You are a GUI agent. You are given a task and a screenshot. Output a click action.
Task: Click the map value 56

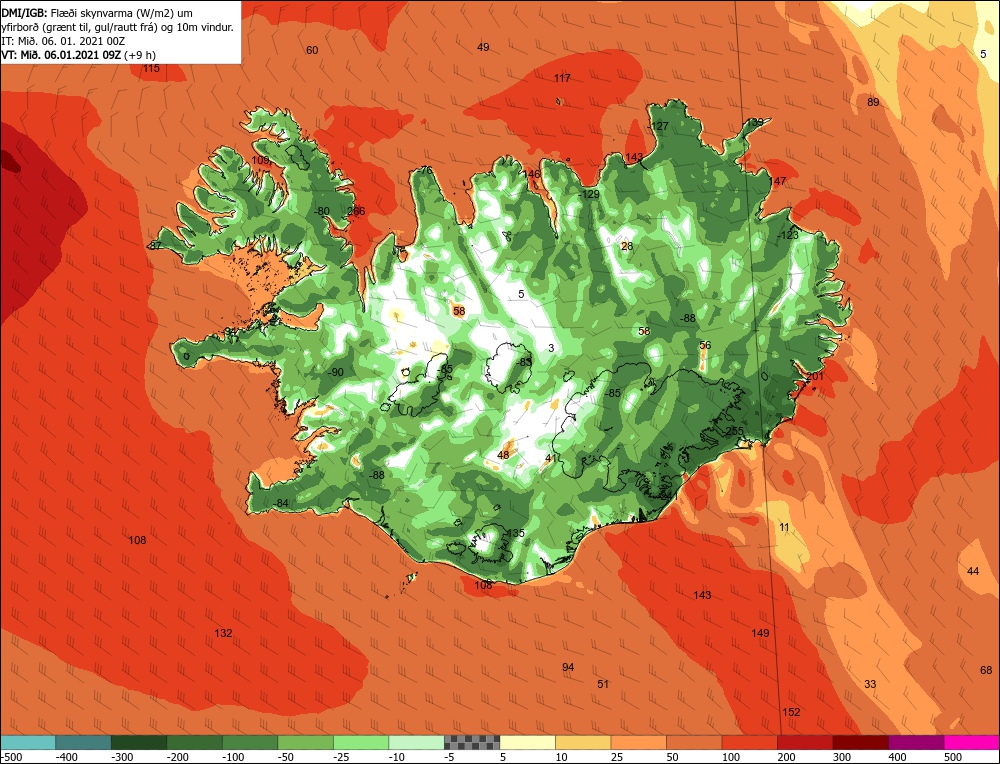(705, 346)
